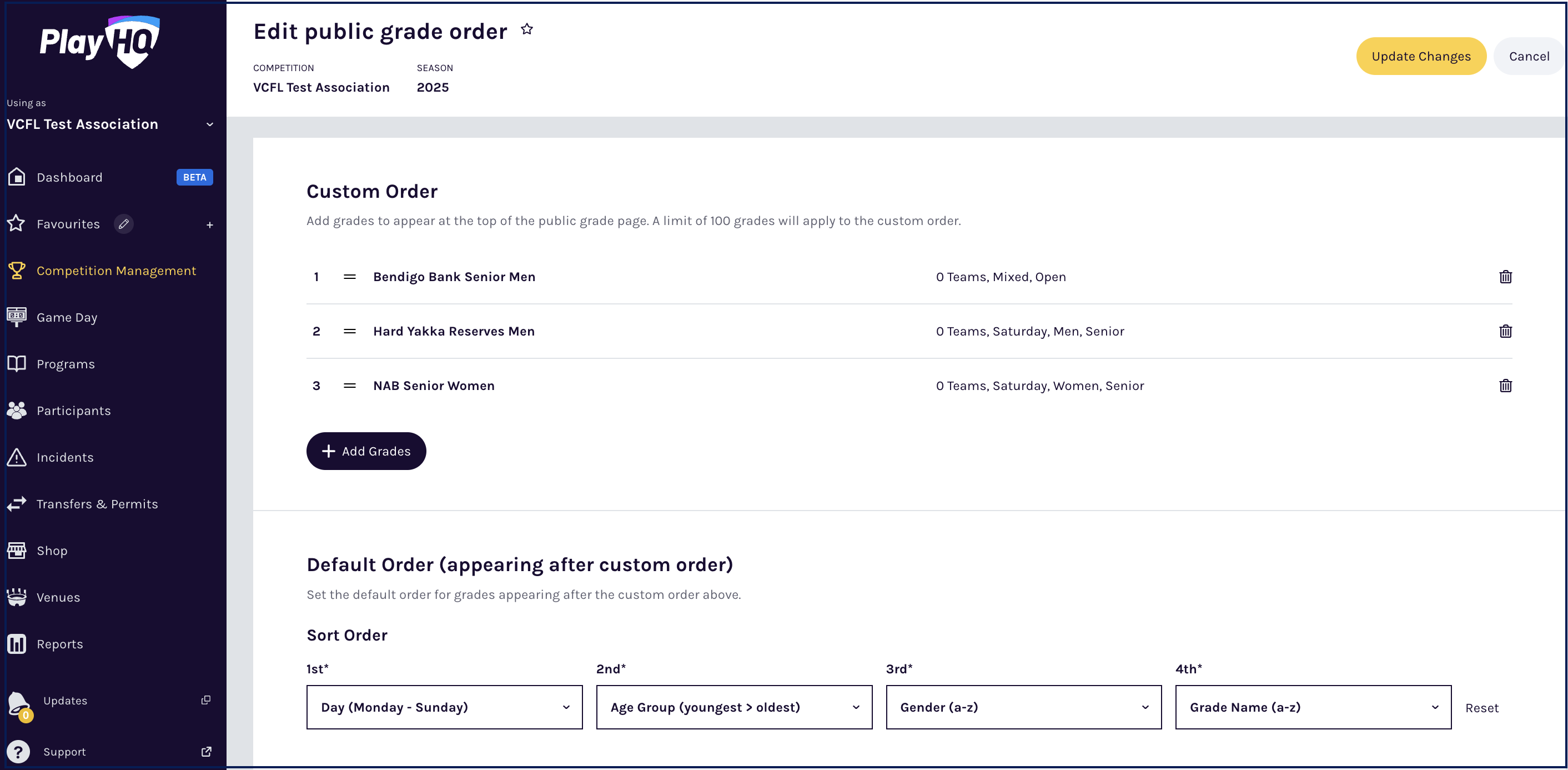Viewport: 1568px width, 770px height.
Task: Open the 1st sort order dropdown
Action: 444,707
